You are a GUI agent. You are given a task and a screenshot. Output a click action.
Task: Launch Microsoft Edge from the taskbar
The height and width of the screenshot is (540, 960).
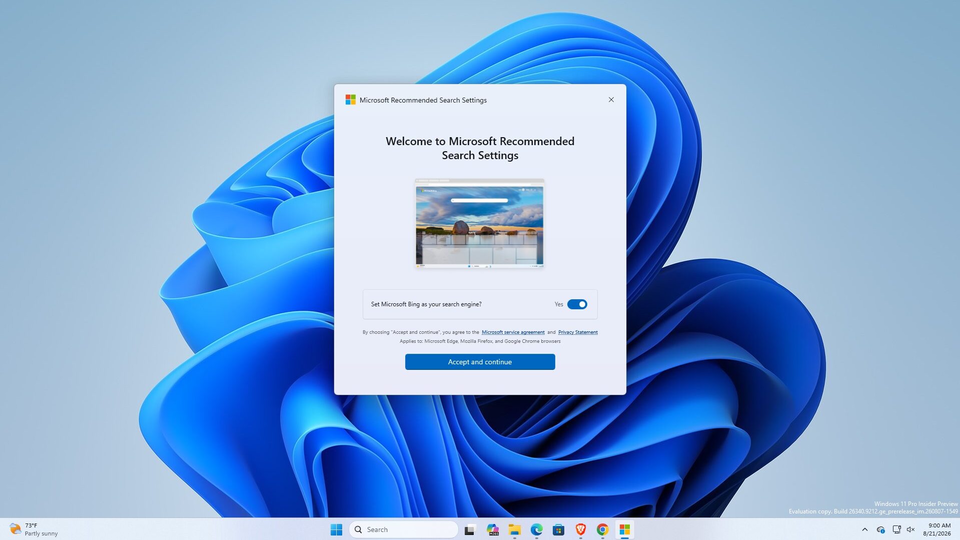click(536, 530)
